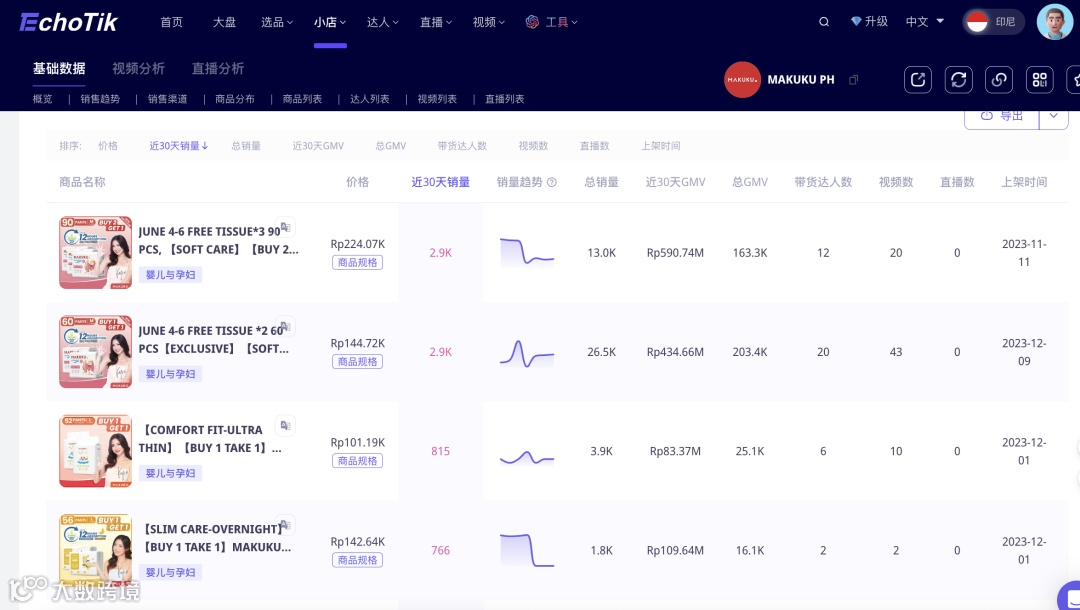This screenshot has width=1080, height=610.
Task: Click the 导出 export button
Action: [1001, 116]
